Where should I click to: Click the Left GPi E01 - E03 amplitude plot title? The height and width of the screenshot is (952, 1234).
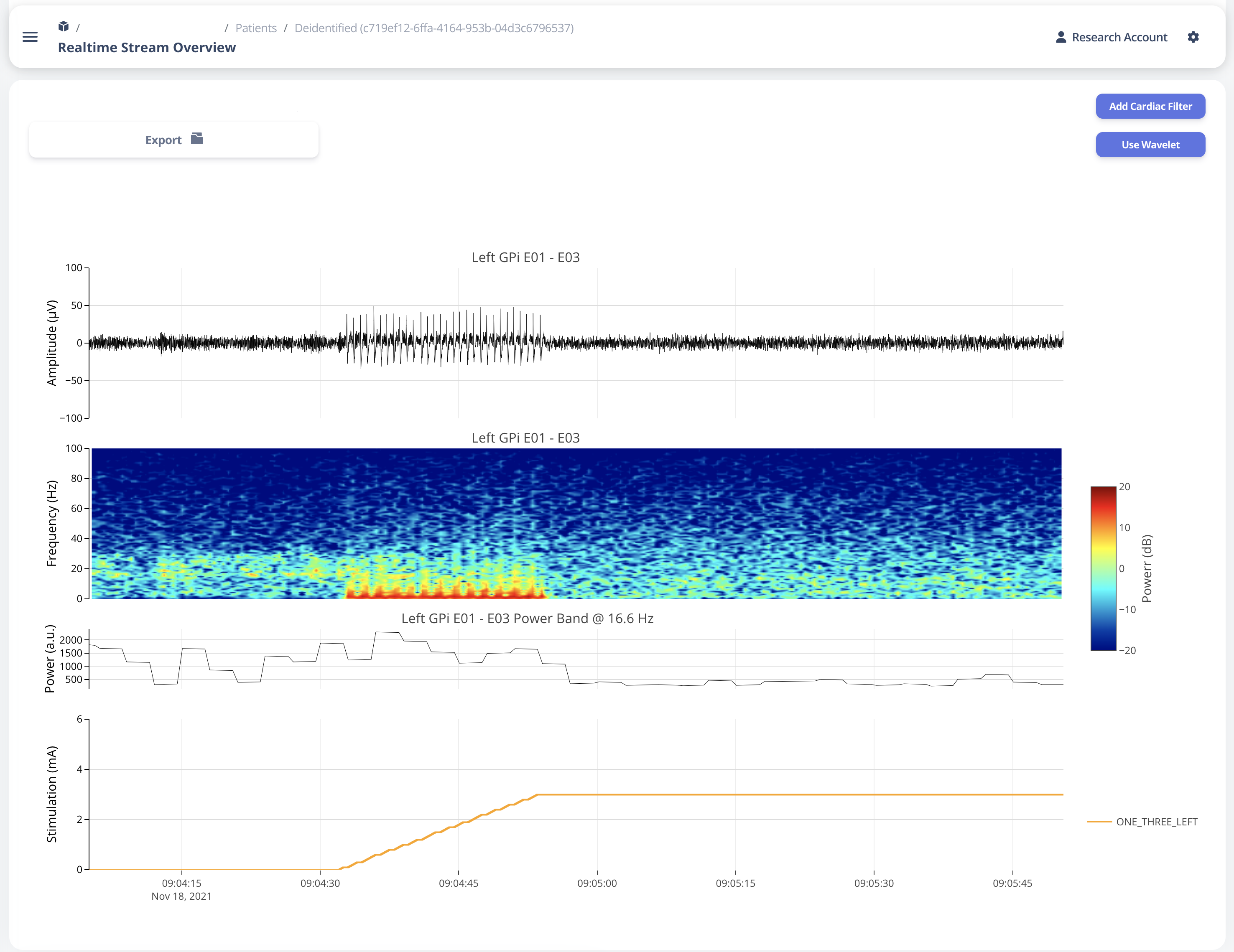(x=525, y=257)
